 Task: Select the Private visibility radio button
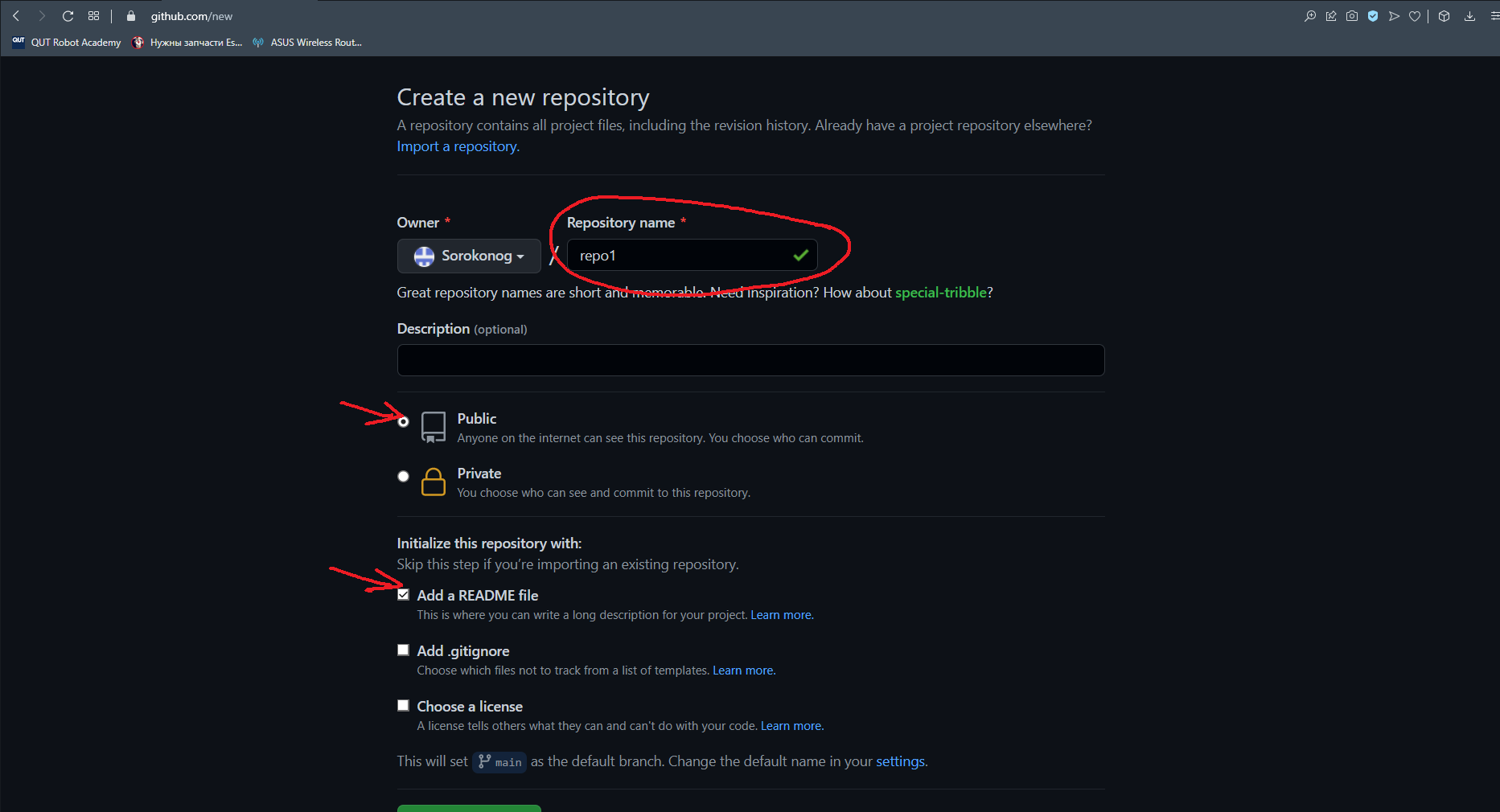404,476
